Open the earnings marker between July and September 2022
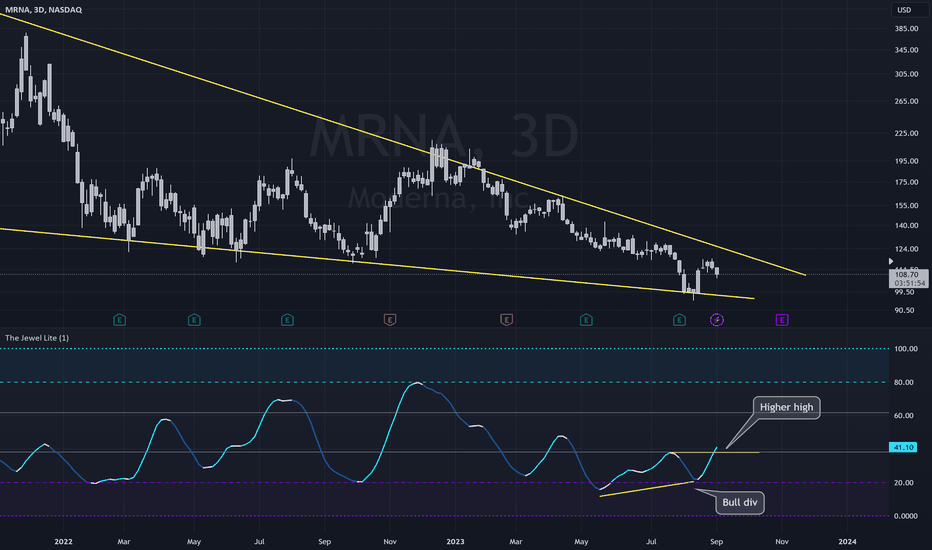Viewport: 932px width, 550px height. (x=287, y=320)
